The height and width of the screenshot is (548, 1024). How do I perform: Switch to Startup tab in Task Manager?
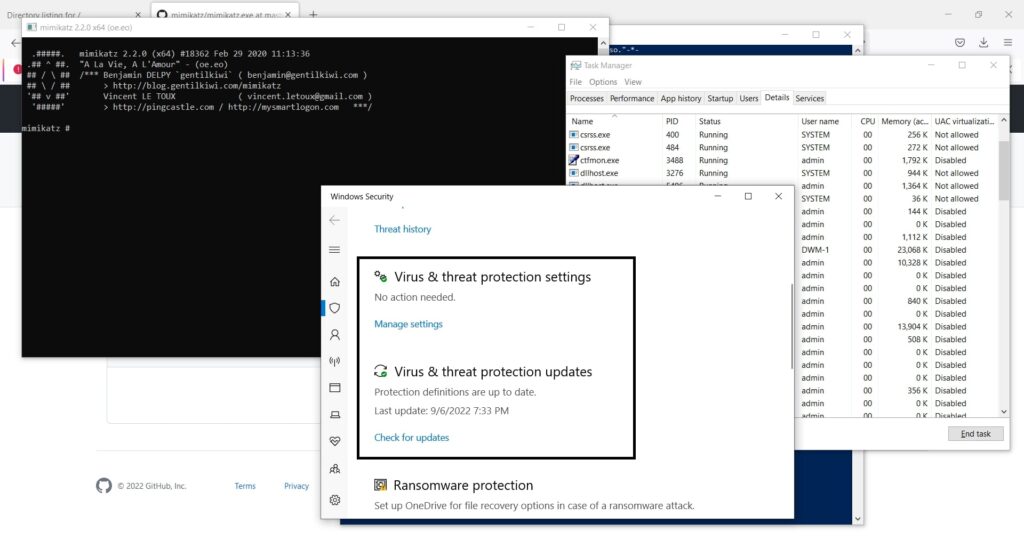tap(720, 98)
